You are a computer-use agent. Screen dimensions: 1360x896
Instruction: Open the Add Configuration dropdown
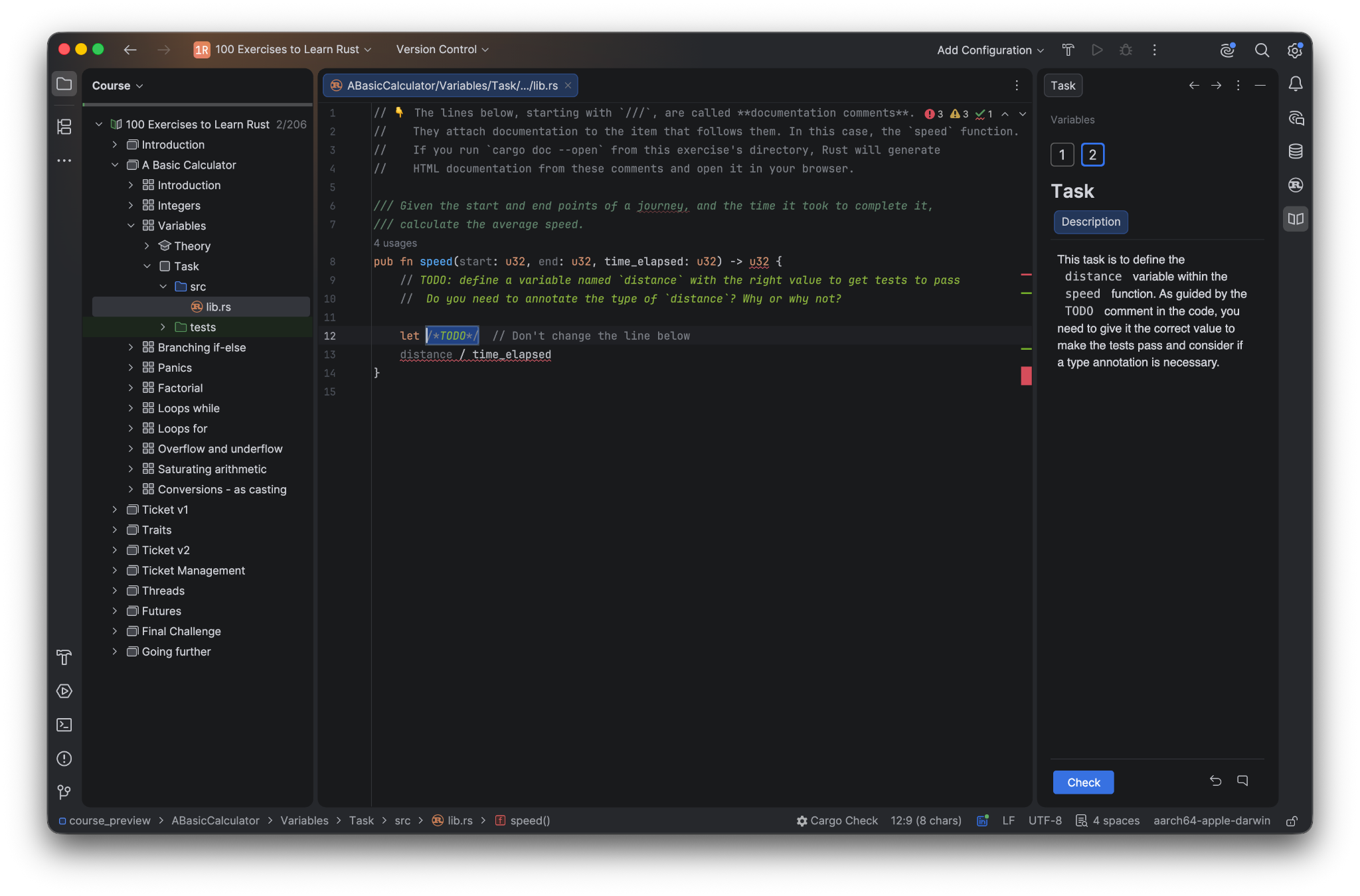coord(990,50)
